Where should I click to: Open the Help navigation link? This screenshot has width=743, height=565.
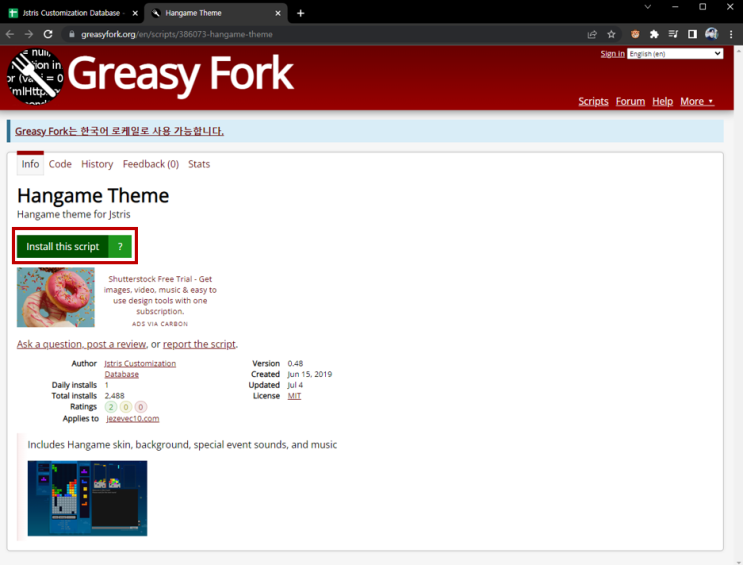click(662, 101)
